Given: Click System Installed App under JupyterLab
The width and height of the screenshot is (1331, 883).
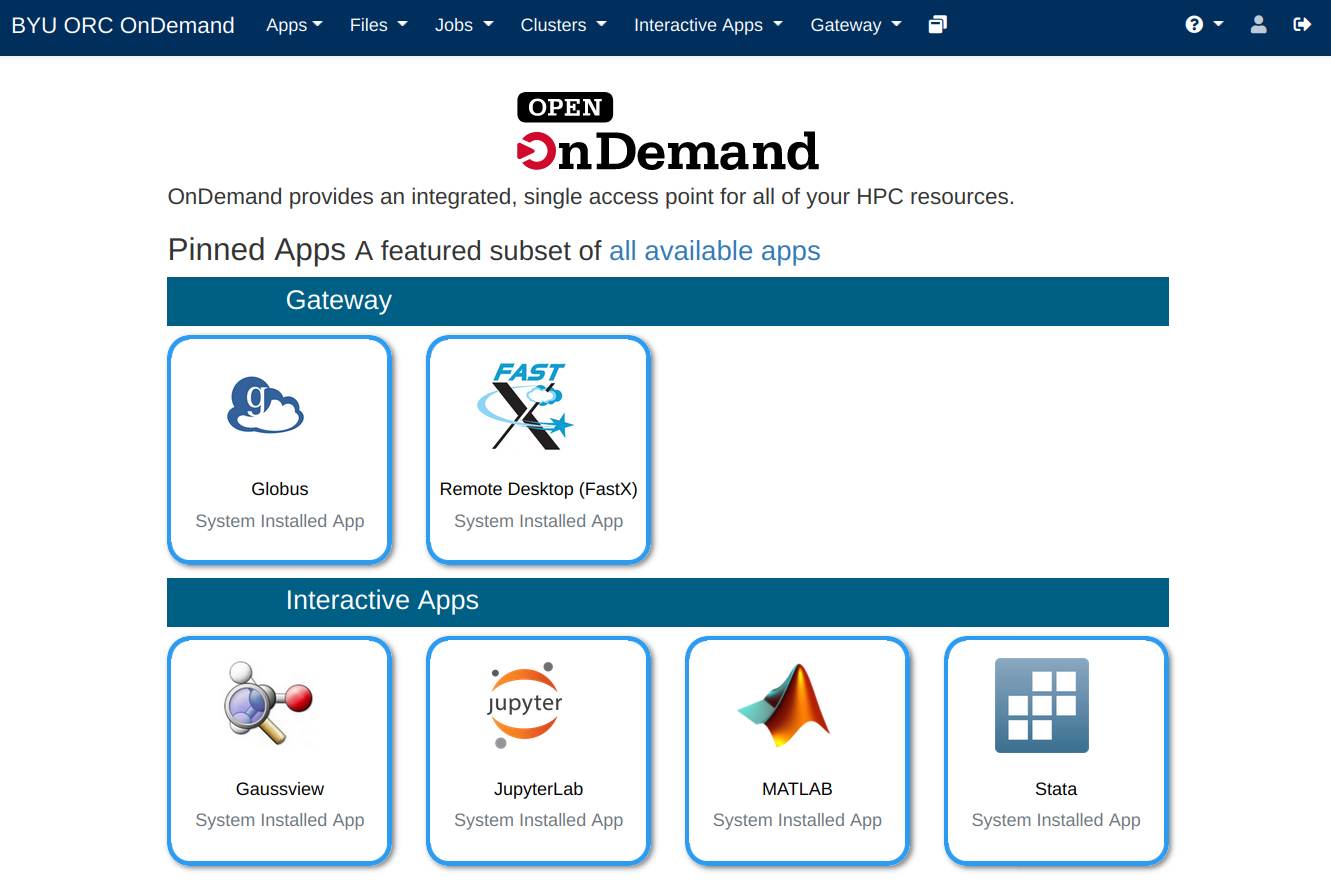Looking at the screenshot, I should (x=539, y=820).
